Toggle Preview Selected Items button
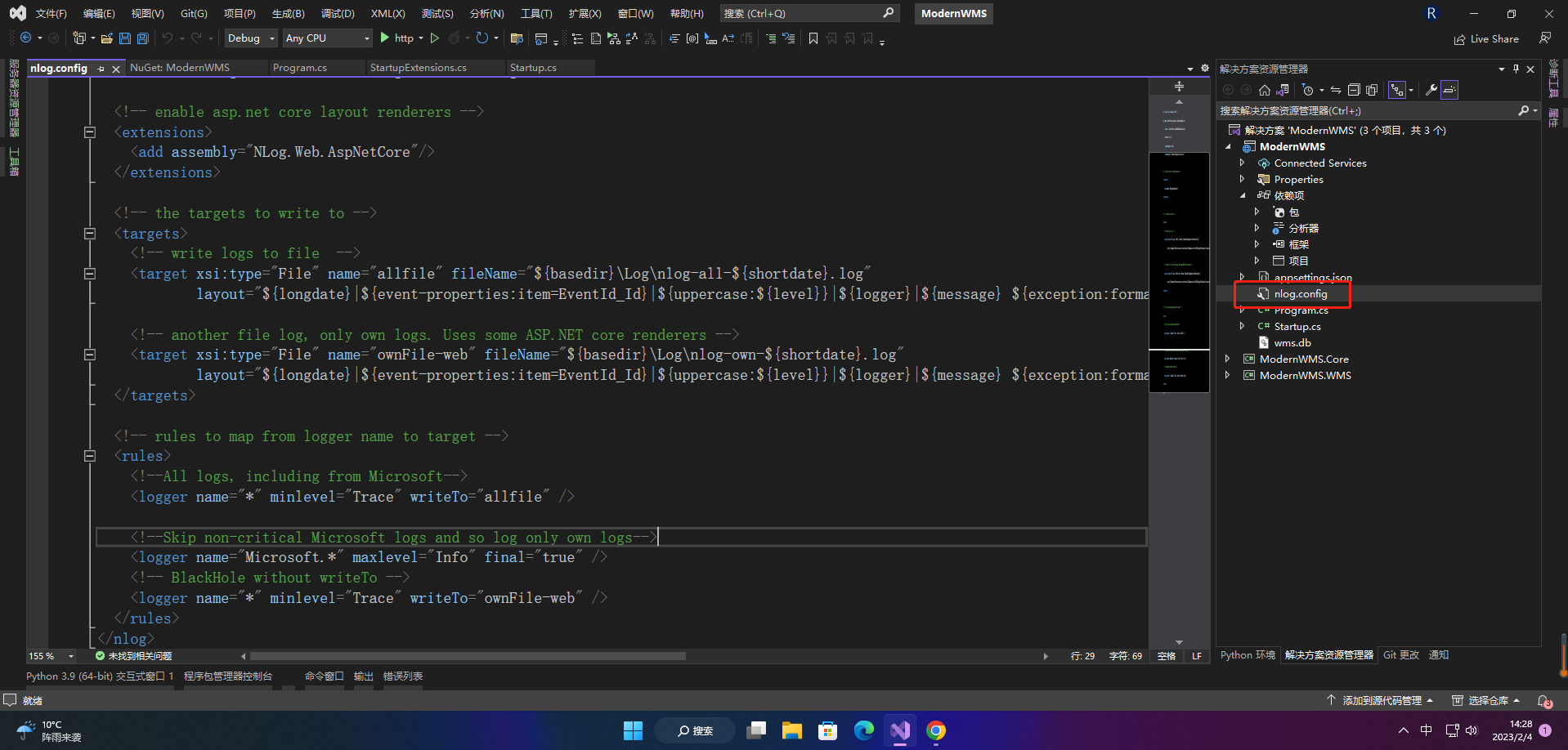This screenshot has width=1568, height=750. (x=1449, y=90)
